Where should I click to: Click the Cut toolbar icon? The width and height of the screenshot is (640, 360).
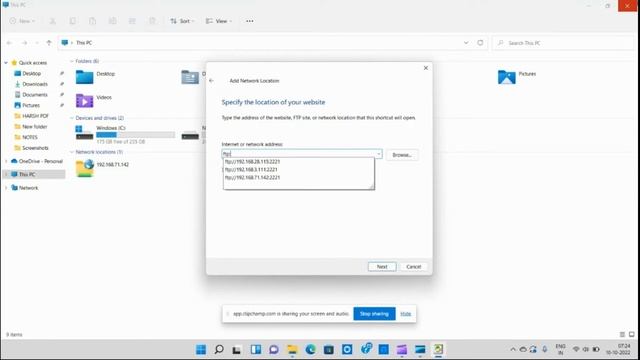(x=53, y=21)
